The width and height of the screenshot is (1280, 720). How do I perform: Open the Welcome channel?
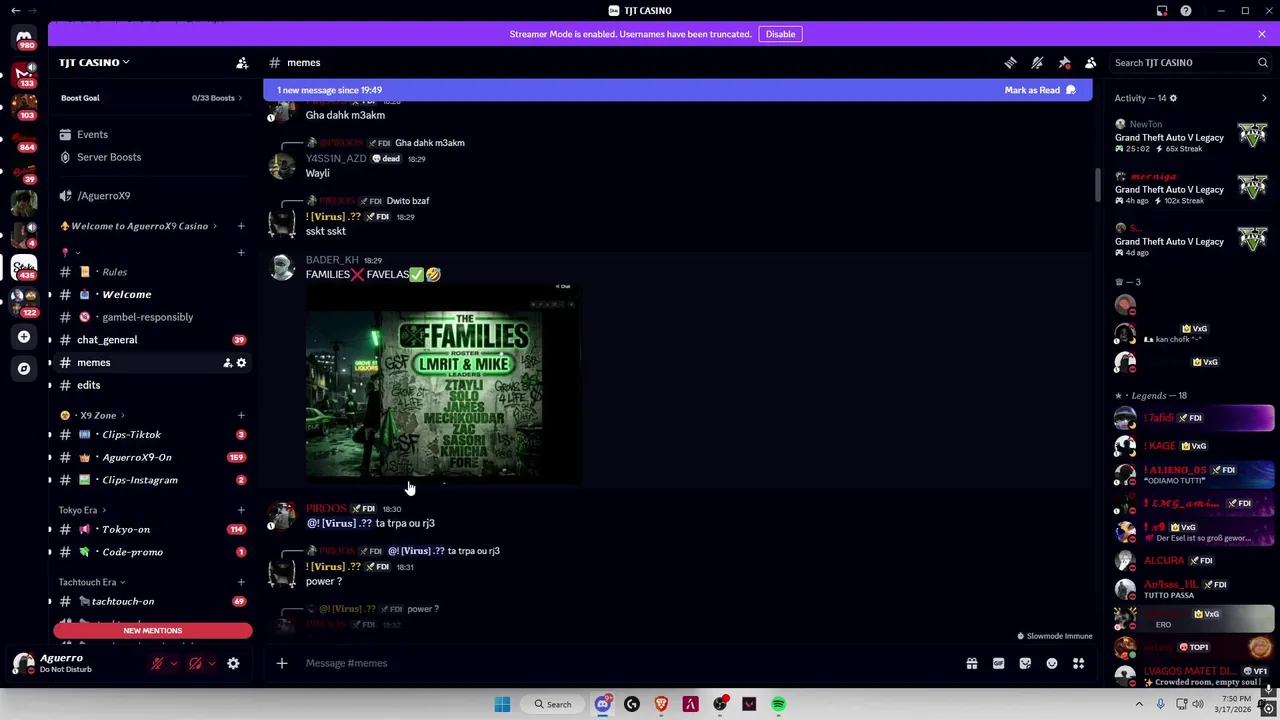[x=151, y=294]
